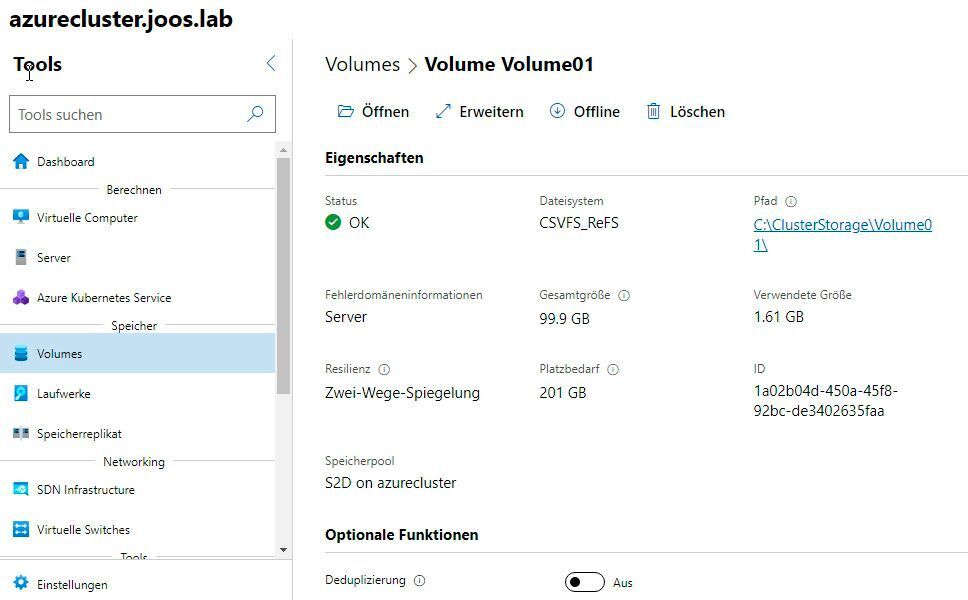This screenshot has width=968, height=600.
Task: Click Erweitern to extend the volume
Action: (479, 111)
